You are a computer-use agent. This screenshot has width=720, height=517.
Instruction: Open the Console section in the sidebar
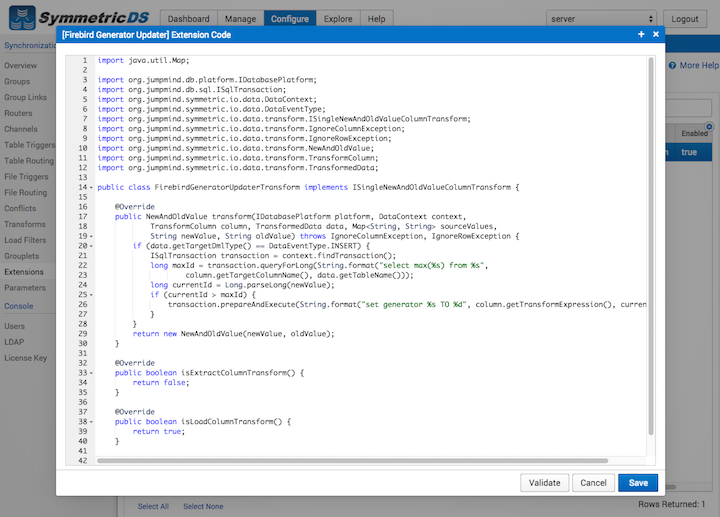pos(19,306)
